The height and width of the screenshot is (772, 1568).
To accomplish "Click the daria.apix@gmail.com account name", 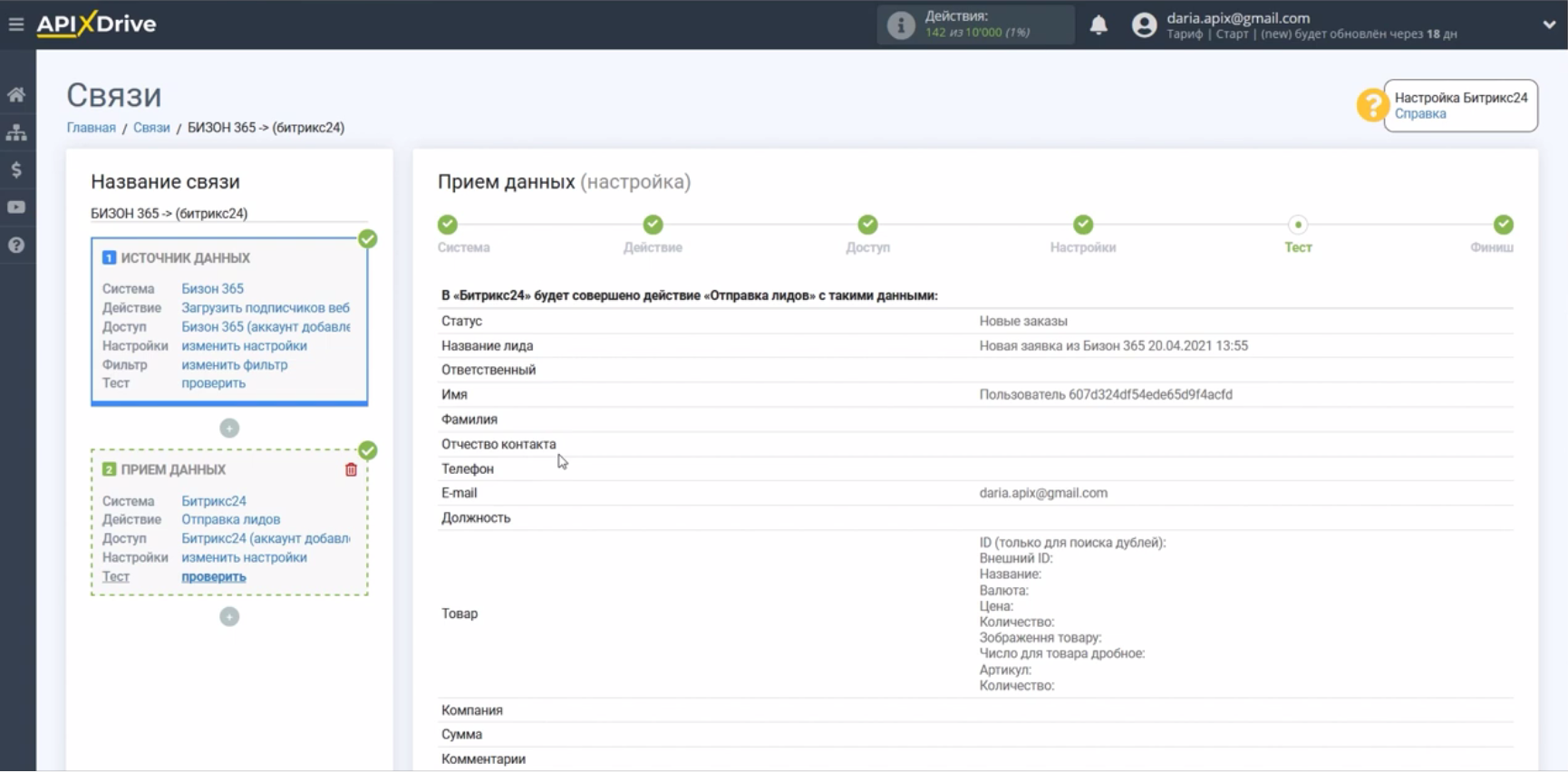I will [x=1238, y=18].
